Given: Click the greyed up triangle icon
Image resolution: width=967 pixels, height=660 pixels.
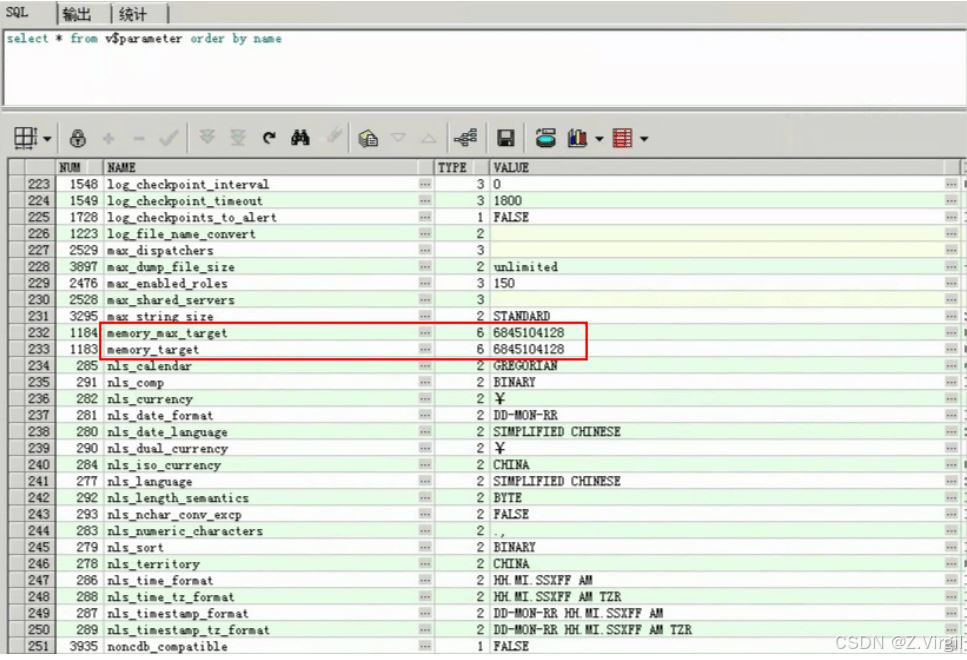Looking at the screenshot, I should point(429,138).
